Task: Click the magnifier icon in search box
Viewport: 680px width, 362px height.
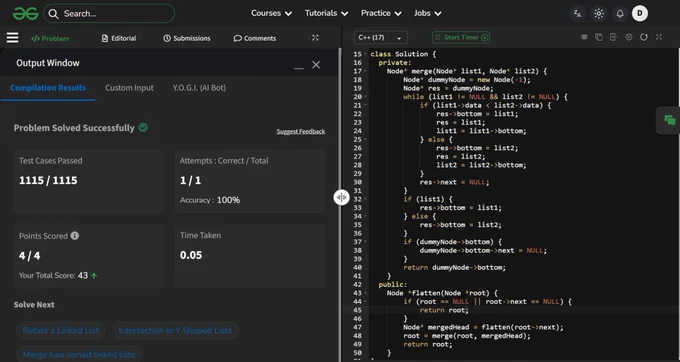Action: coord(53,14)
